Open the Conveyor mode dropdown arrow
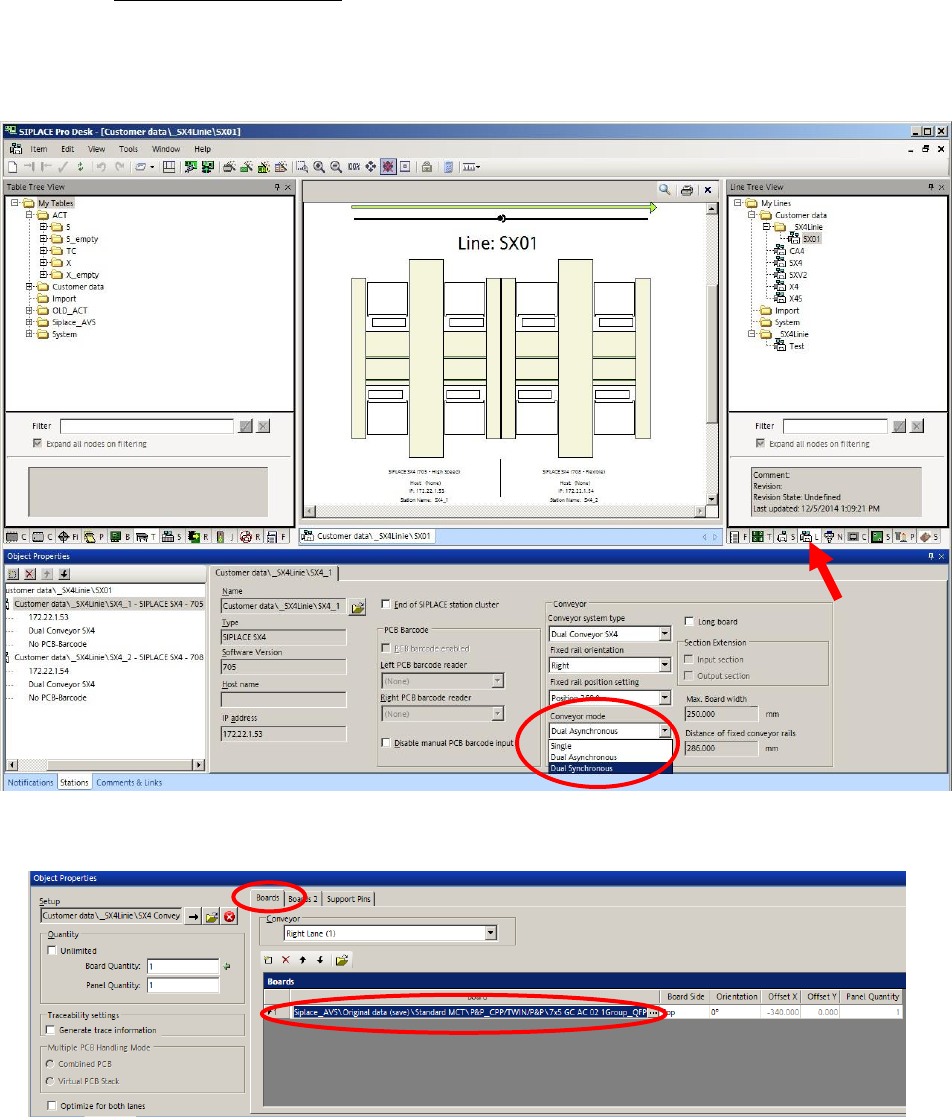This screenshot has height=1117, width=952. (x=665, y=731)
